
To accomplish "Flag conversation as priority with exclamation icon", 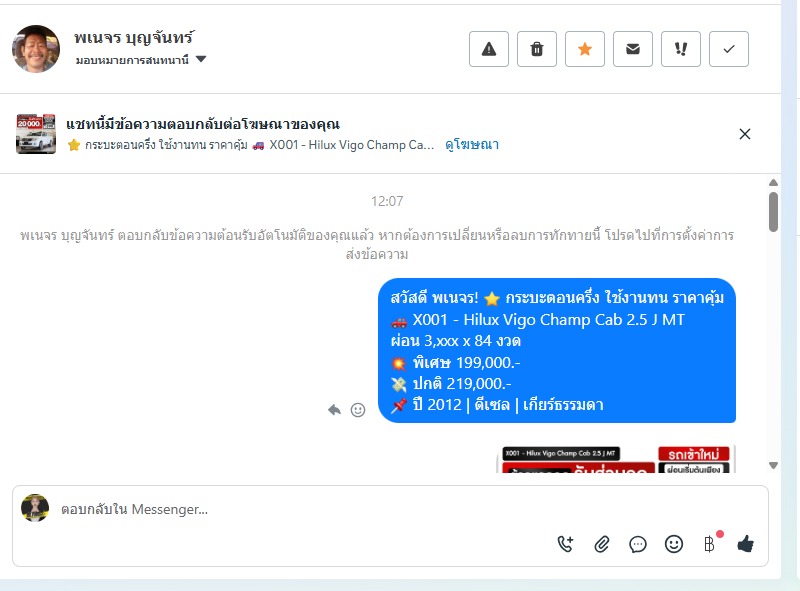I will click(681, 49).
